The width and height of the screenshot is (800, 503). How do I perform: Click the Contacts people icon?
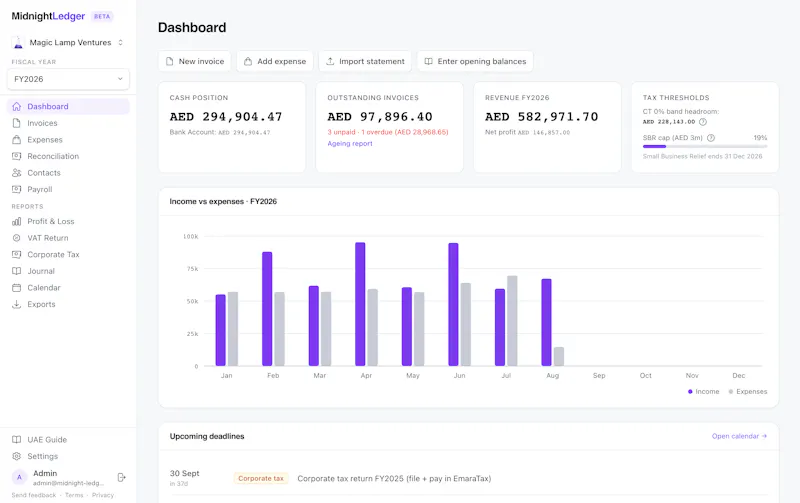16,172
